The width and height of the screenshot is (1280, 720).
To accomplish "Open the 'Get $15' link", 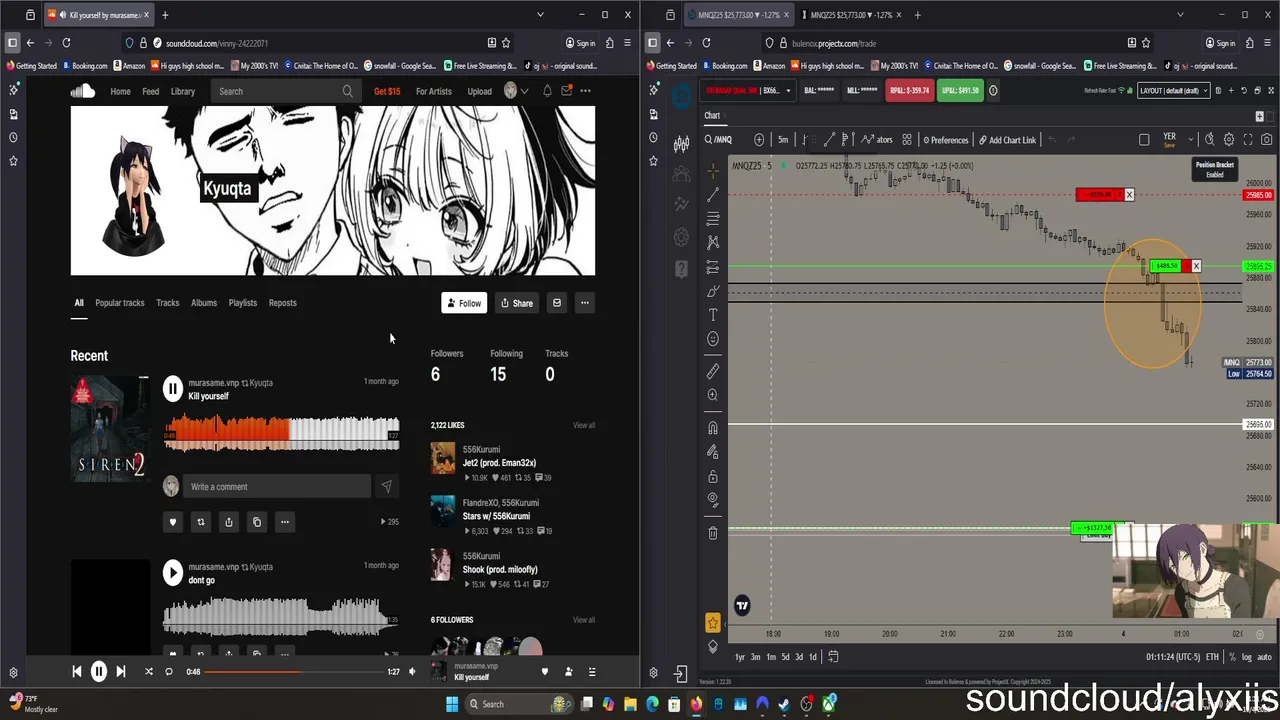I will [x=387, y=91].
